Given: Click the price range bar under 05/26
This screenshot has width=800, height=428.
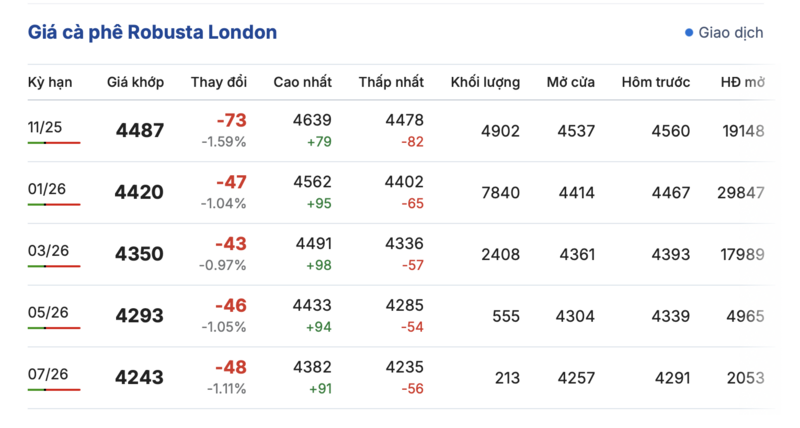Looking at the screenshot, I should (54, 328).
